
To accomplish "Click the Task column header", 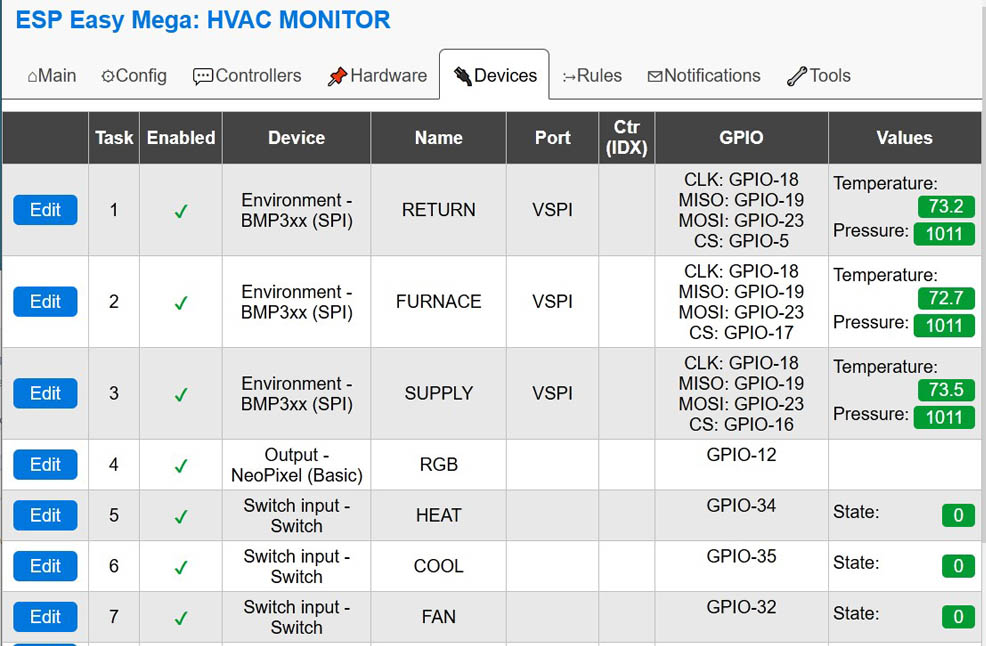I will click(x=114, y=138).
